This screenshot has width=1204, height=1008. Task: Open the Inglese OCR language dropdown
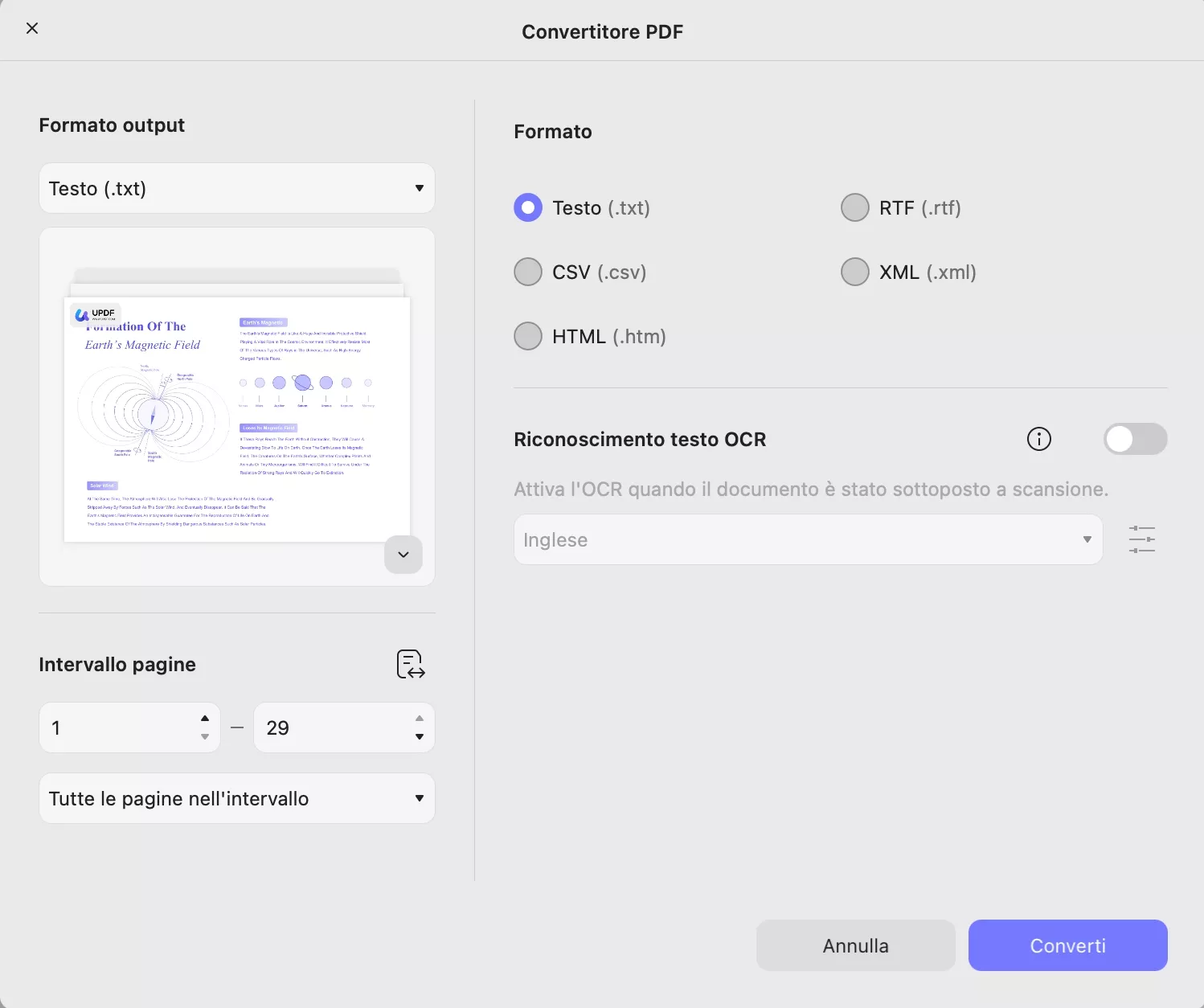[808, 540]
